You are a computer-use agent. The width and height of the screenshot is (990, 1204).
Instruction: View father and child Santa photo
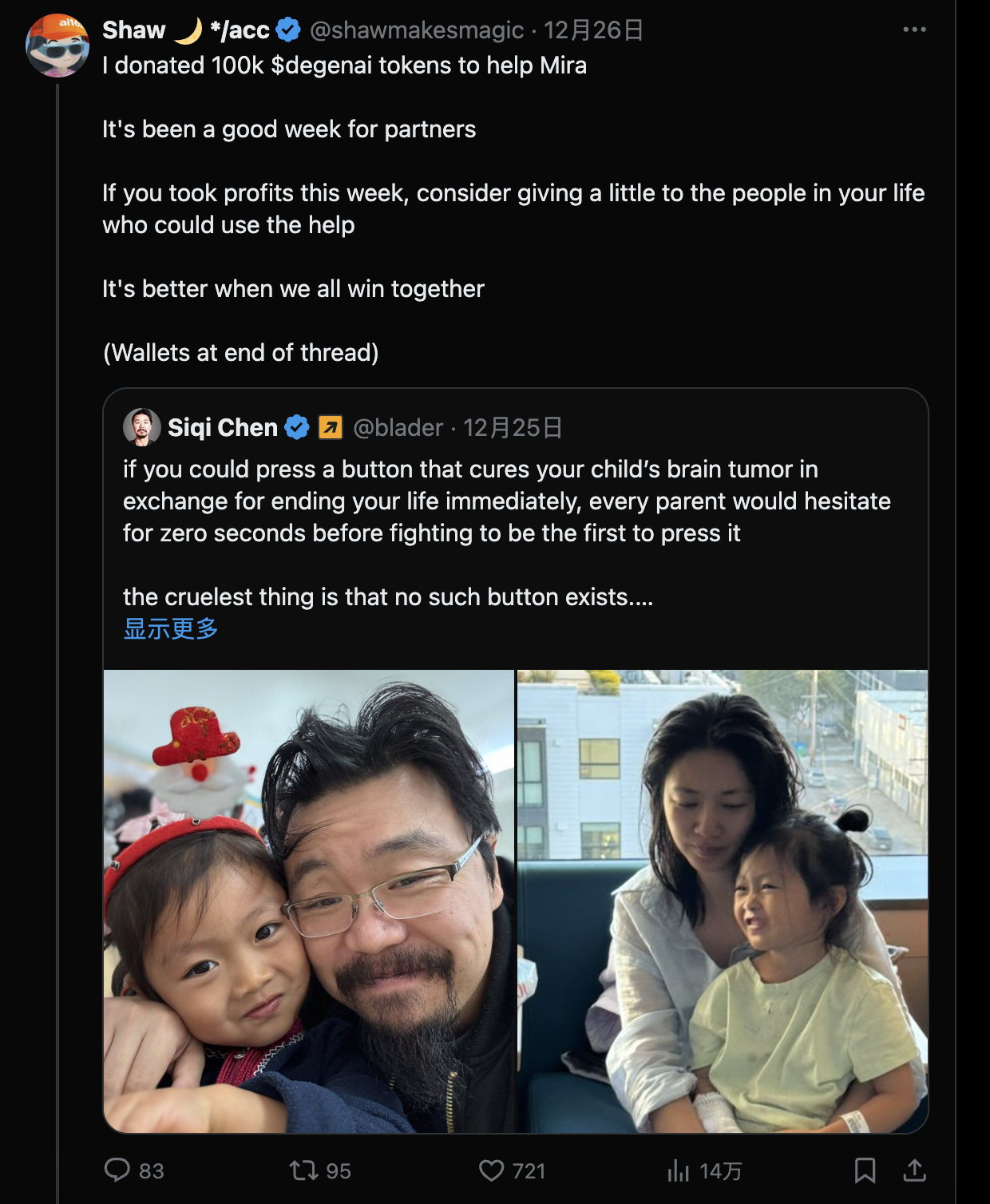[x=309, y=901]
